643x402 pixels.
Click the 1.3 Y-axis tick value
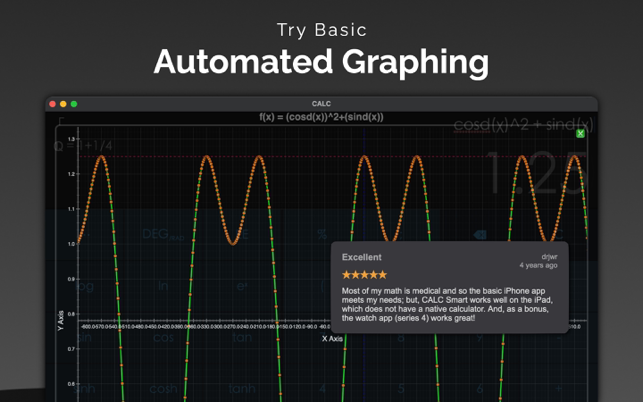pos(71,139)
